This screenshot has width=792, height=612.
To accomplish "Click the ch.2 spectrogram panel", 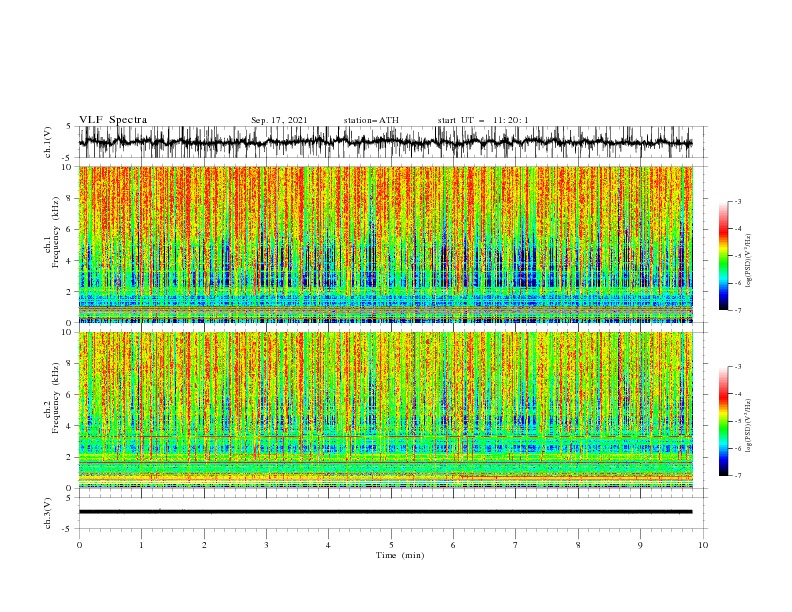I will [386, 410].
